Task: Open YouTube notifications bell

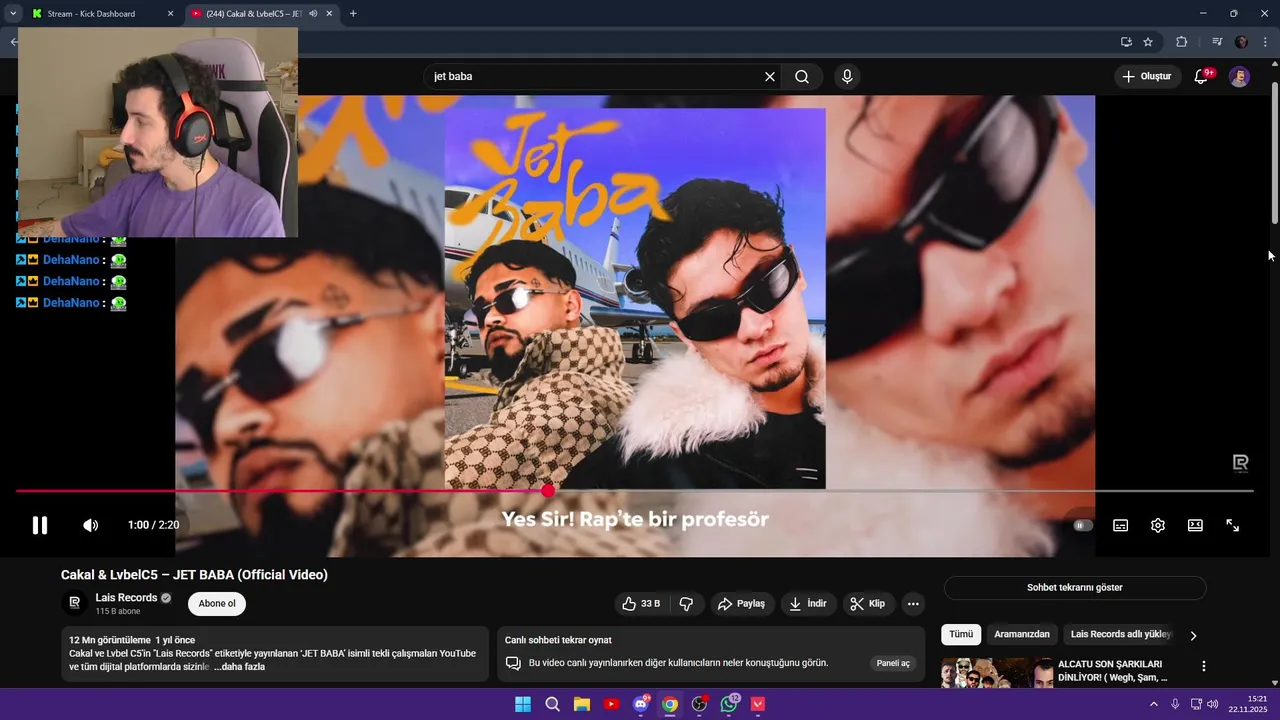Action: 1202,76
